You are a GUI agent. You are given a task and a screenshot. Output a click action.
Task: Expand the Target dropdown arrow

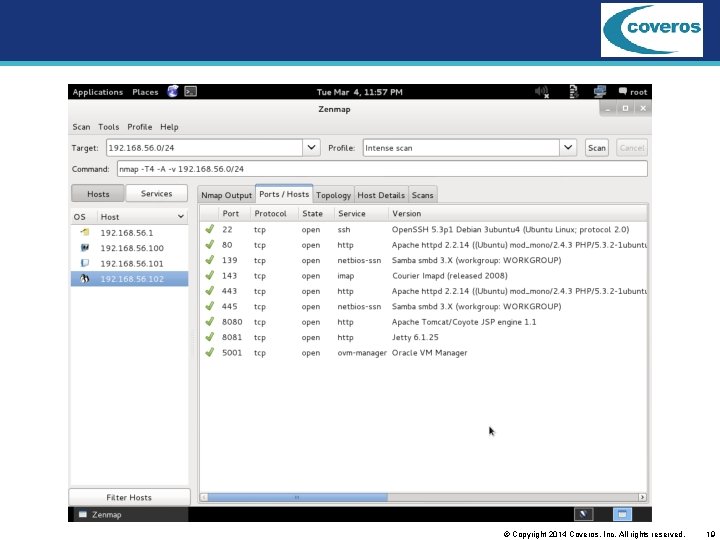tap(311, 148)
